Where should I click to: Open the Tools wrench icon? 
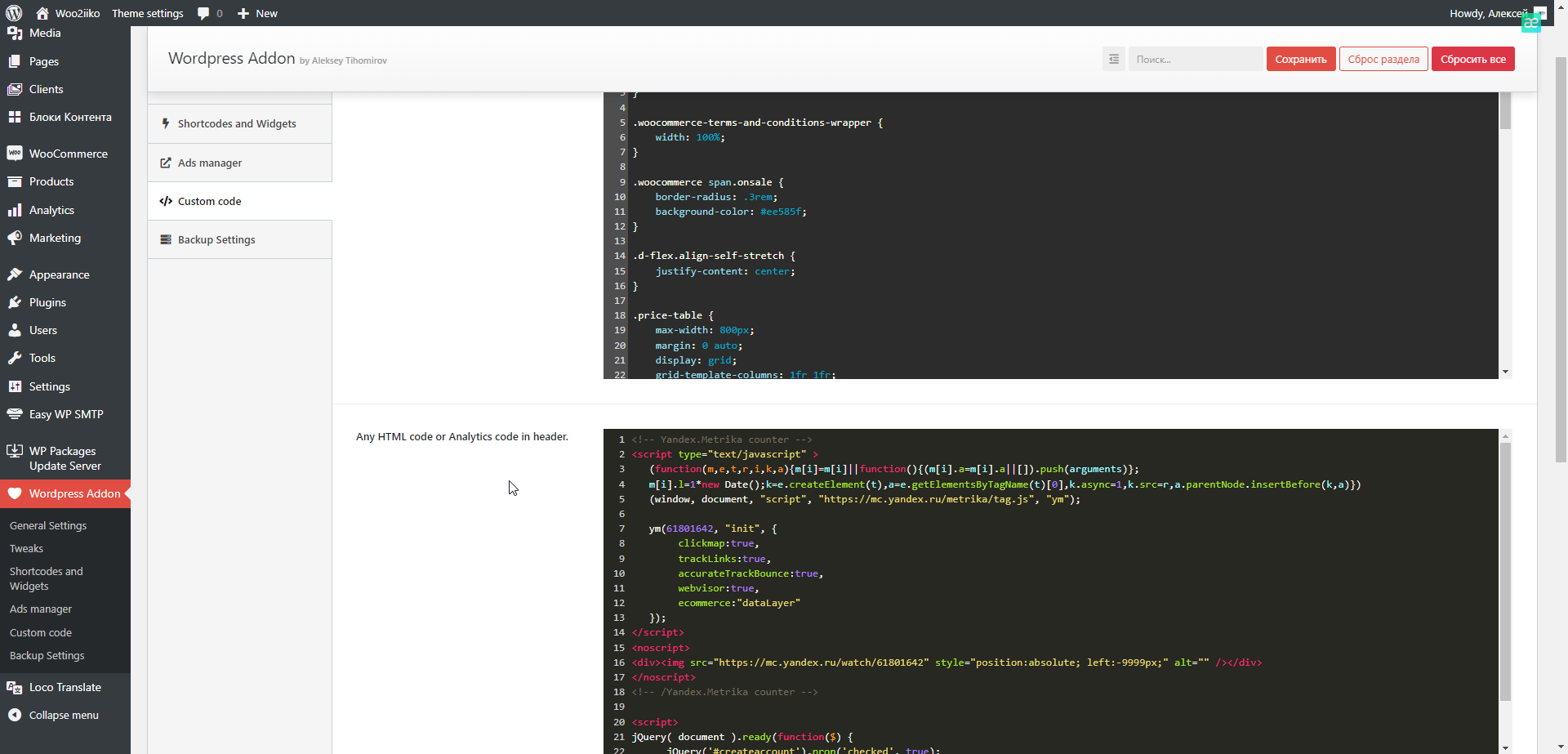coord(15,358)
